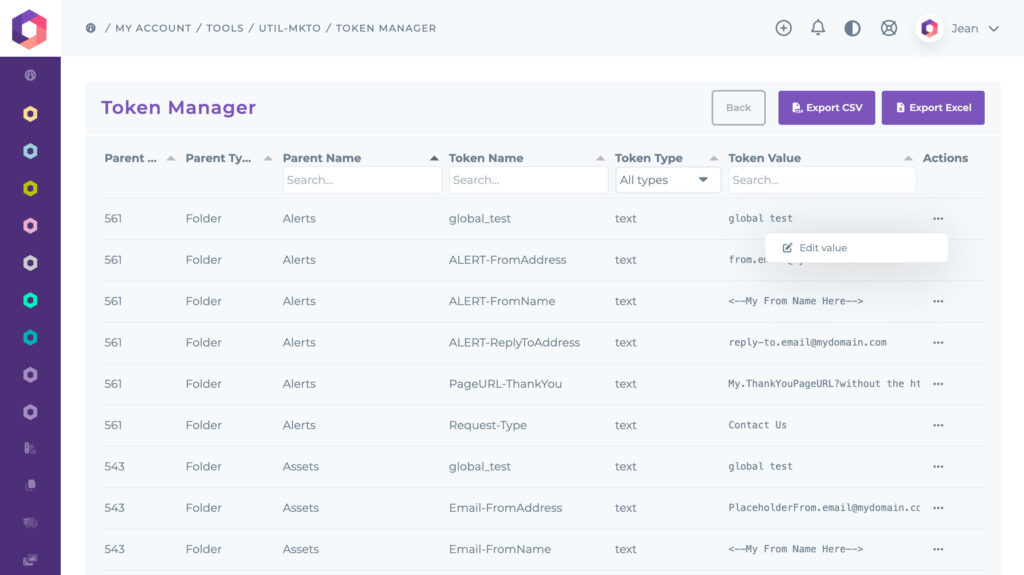Open actions menu for Request-Type row

[938, 425]
